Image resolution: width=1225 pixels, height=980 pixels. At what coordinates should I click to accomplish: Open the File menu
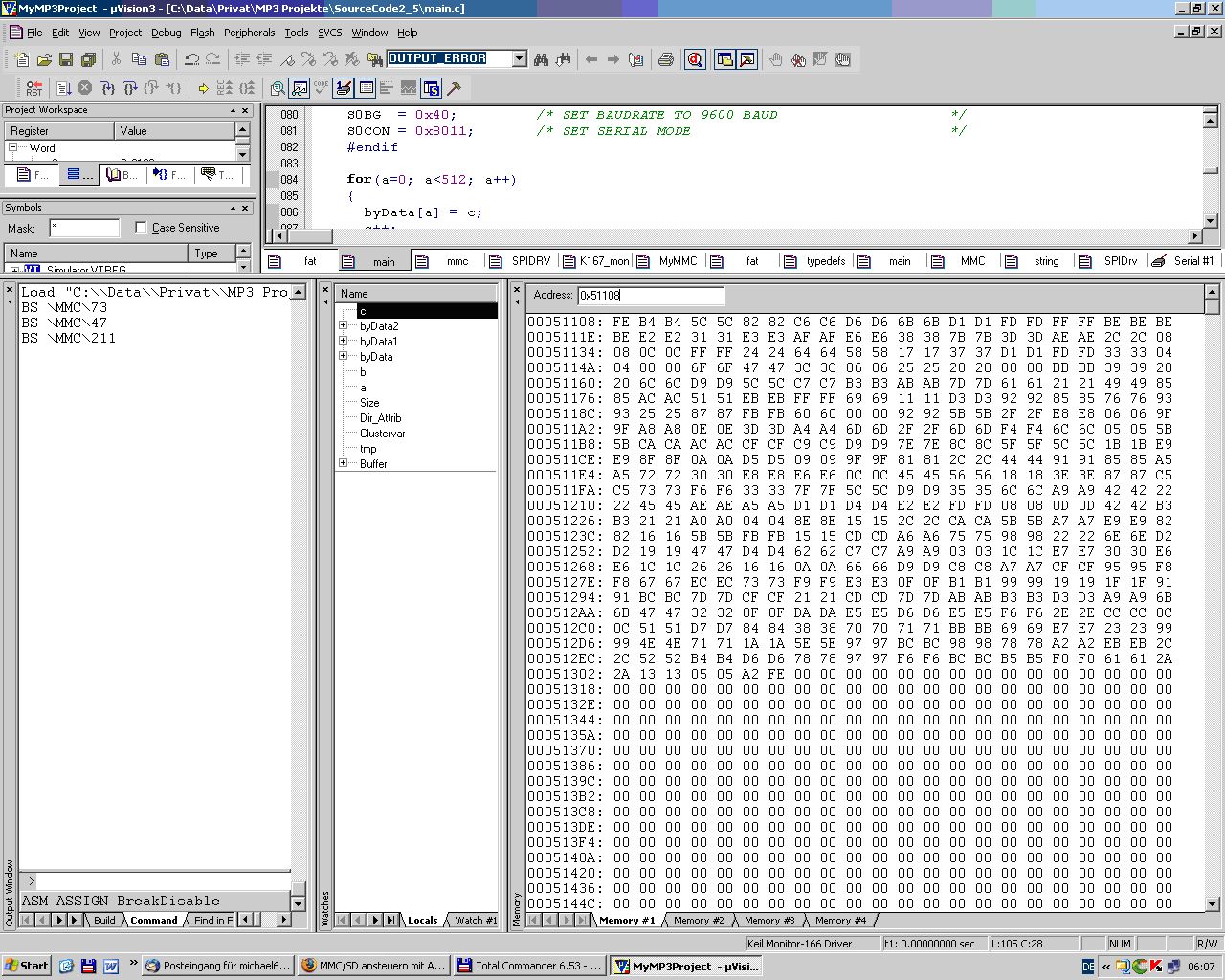coord(34,33)
